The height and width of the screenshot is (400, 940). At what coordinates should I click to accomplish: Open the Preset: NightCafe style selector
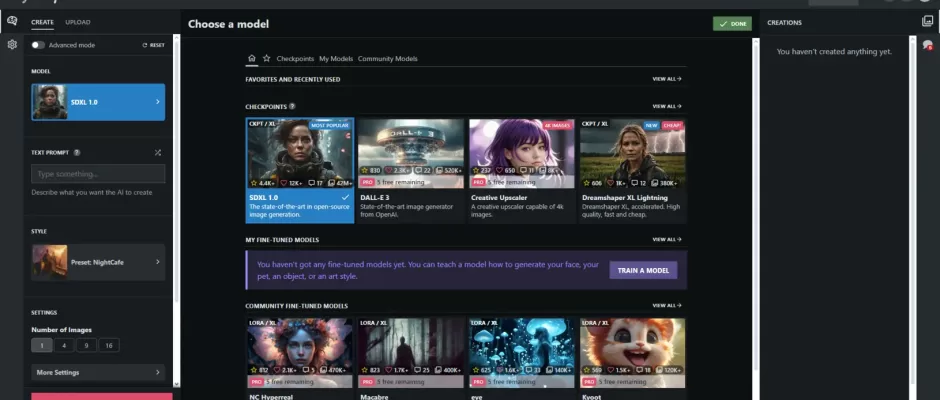tap(98, 262)
